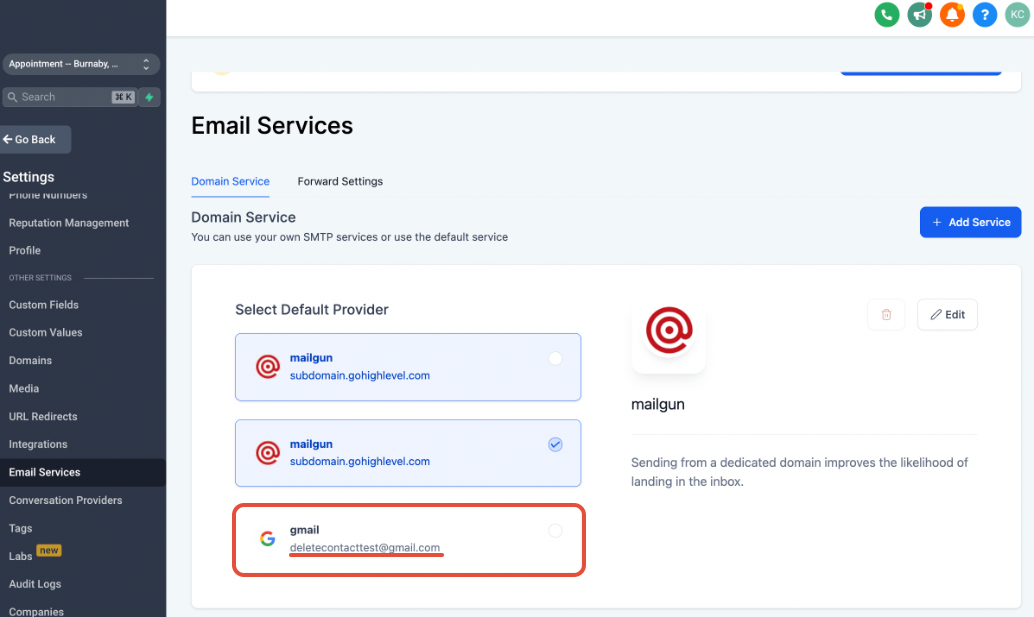Click the Go Back button
The image size is (1034, 617).
35,139
